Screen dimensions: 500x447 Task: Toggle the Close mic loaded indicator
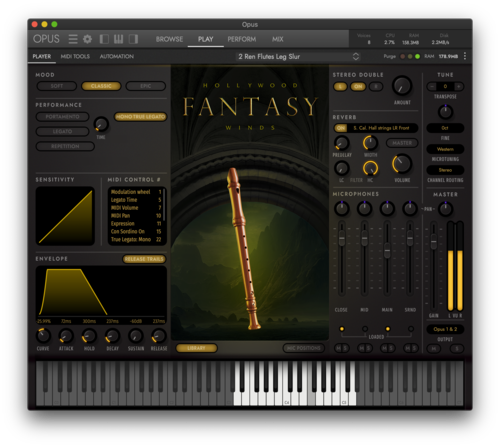click(342, 329)
